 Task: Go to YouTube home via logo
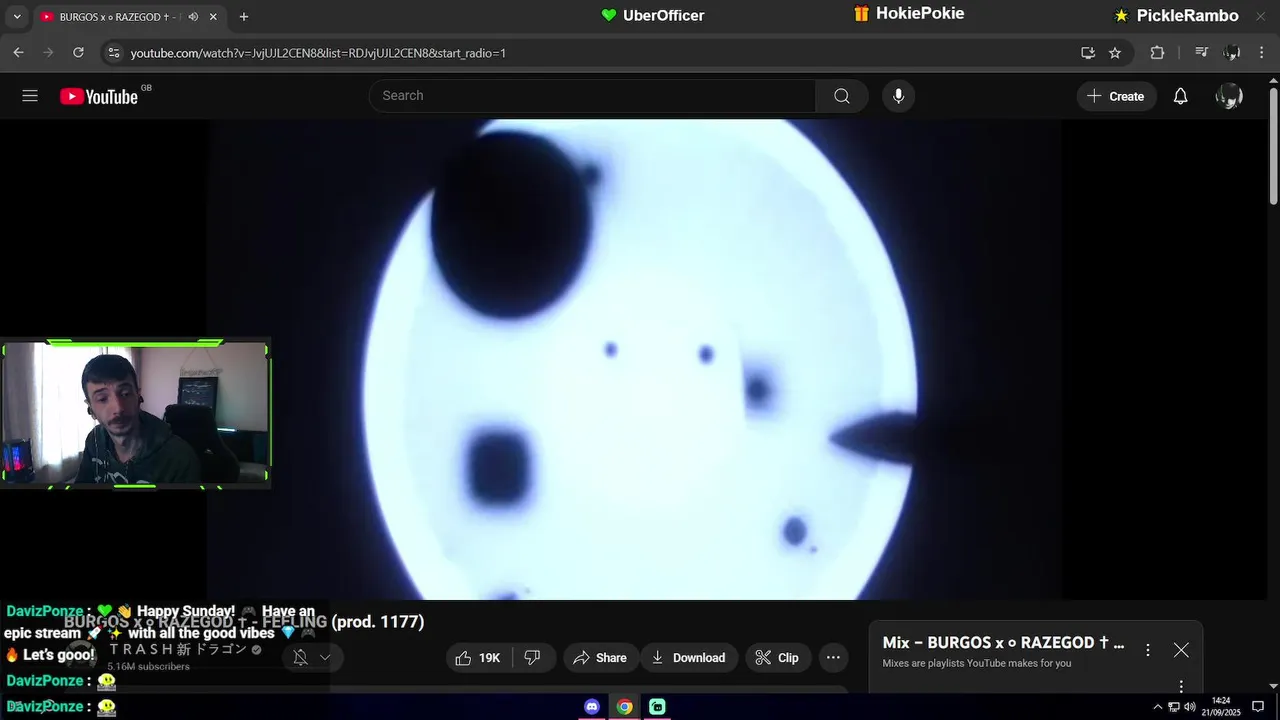(98, 96)
